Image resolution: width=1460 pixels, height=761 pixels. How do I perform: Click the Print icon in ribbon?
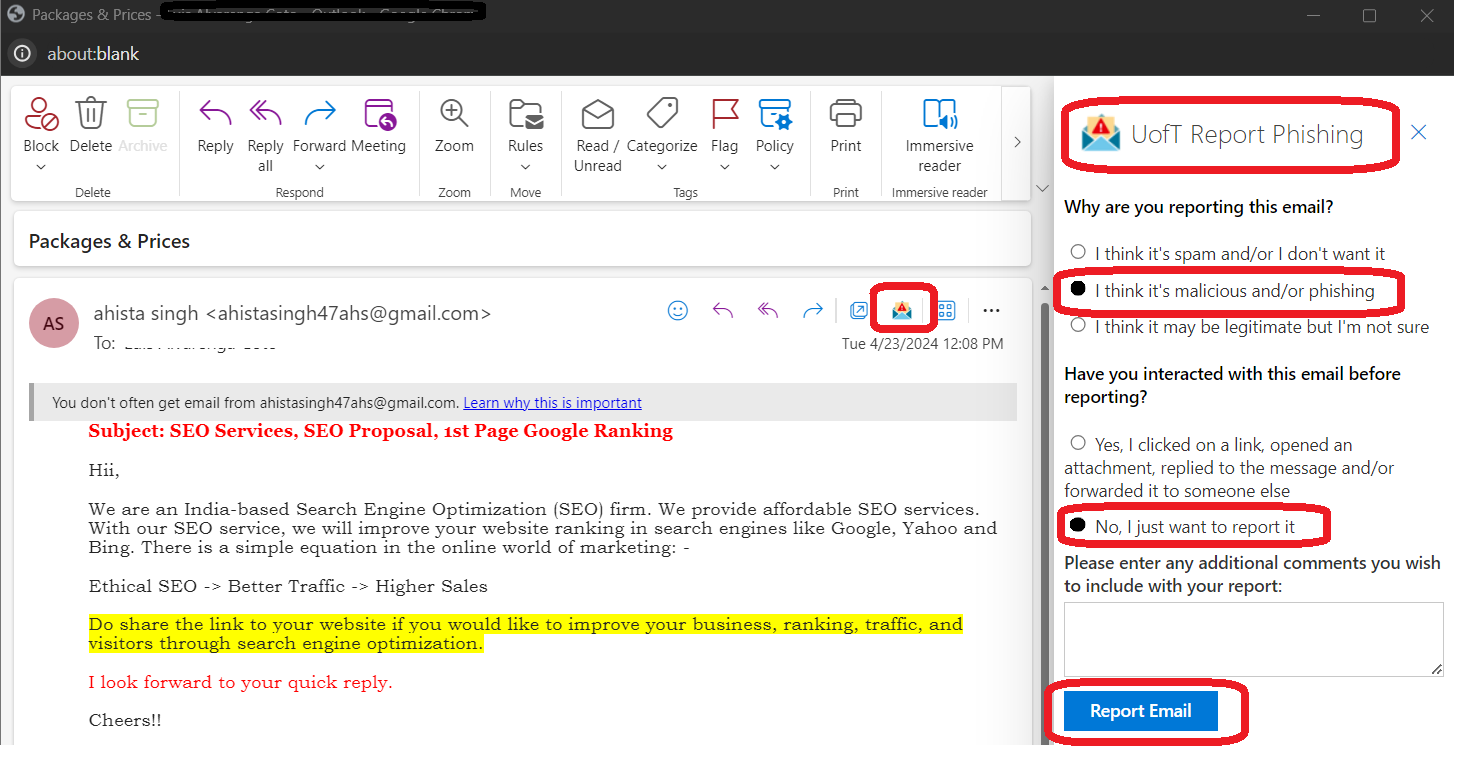[845, 114]
